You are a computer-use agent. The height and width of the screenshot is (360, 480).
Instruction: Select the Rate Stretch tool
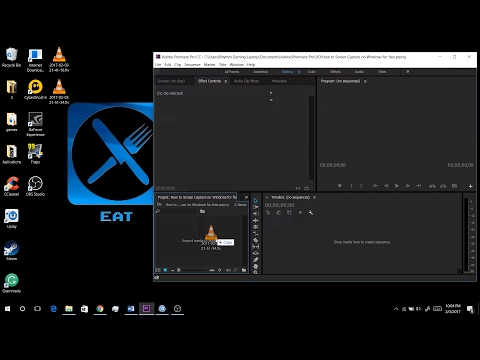[x=256, y=234]
